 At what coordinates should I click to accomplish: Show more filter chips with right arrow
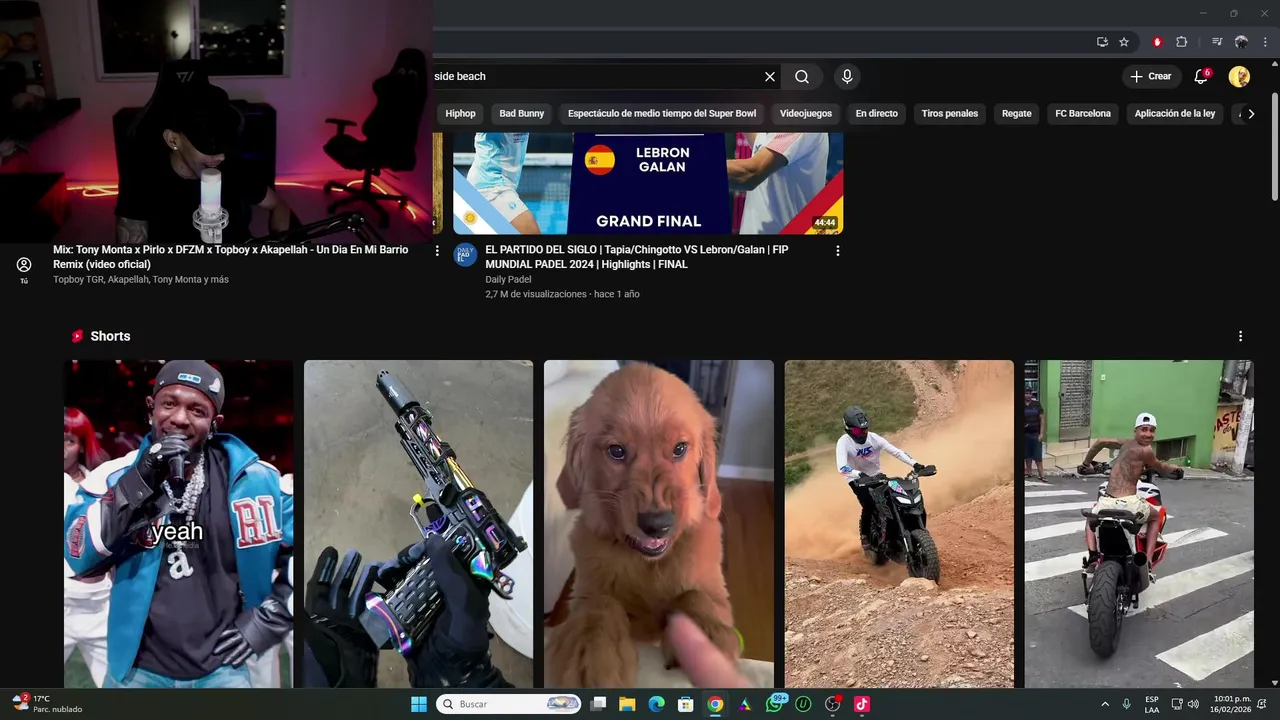(x=1251, y=114)
